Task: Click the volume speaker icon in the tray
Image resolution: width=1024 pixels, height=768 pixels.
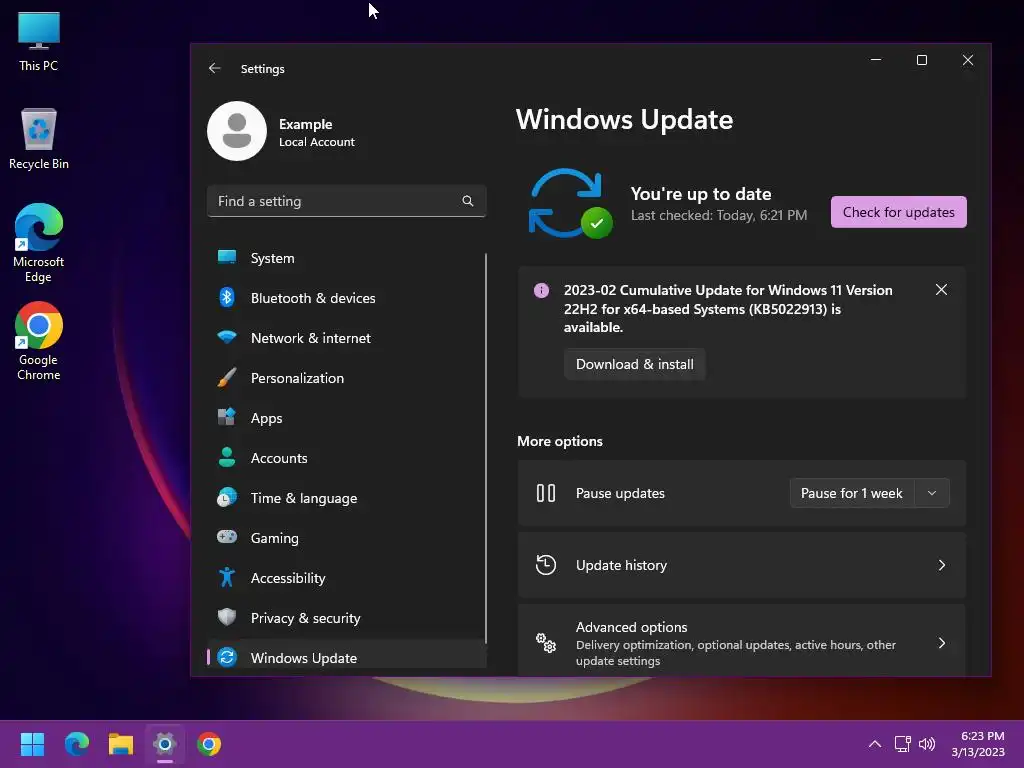Action: click(x=927, y=744)
